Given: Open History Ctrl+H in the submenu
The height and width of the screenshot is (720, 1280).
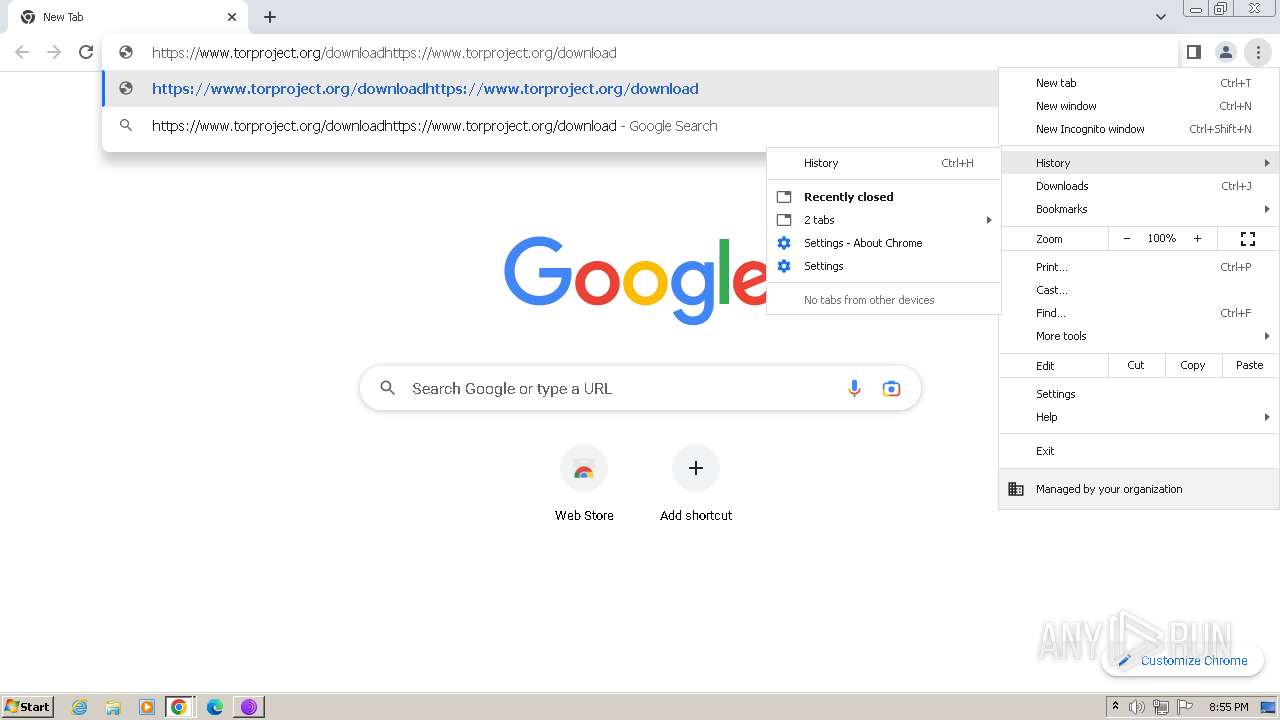Looking at the screenshot, I should coord(884,163).
